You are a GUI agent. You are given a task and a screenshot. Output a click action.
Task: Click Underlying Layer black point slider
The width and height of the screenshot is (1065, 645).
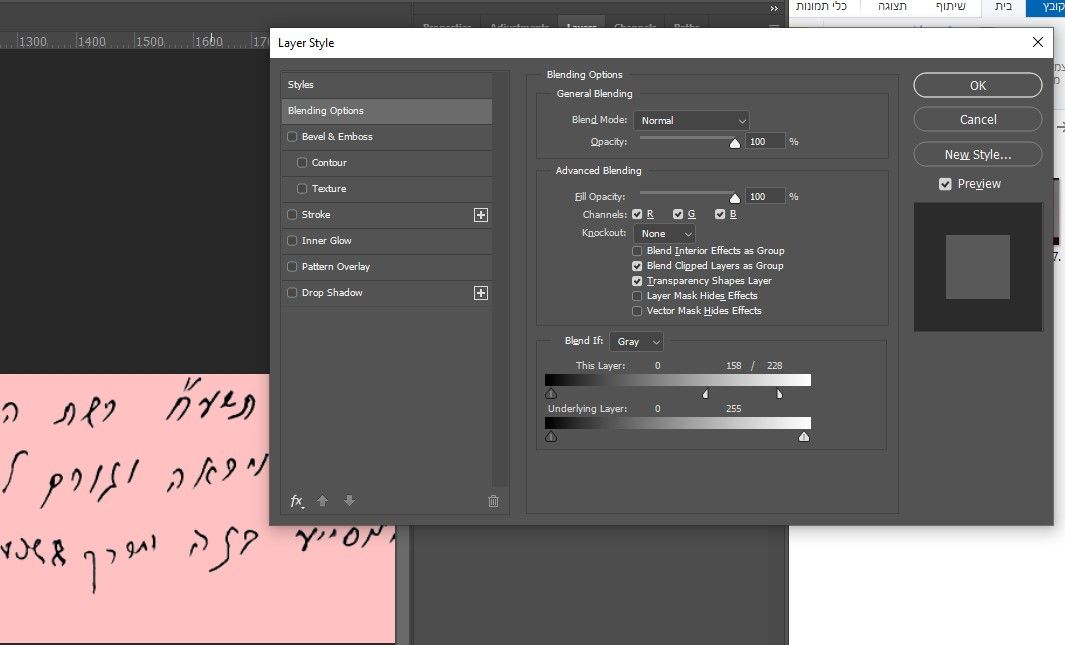point(551,437)
